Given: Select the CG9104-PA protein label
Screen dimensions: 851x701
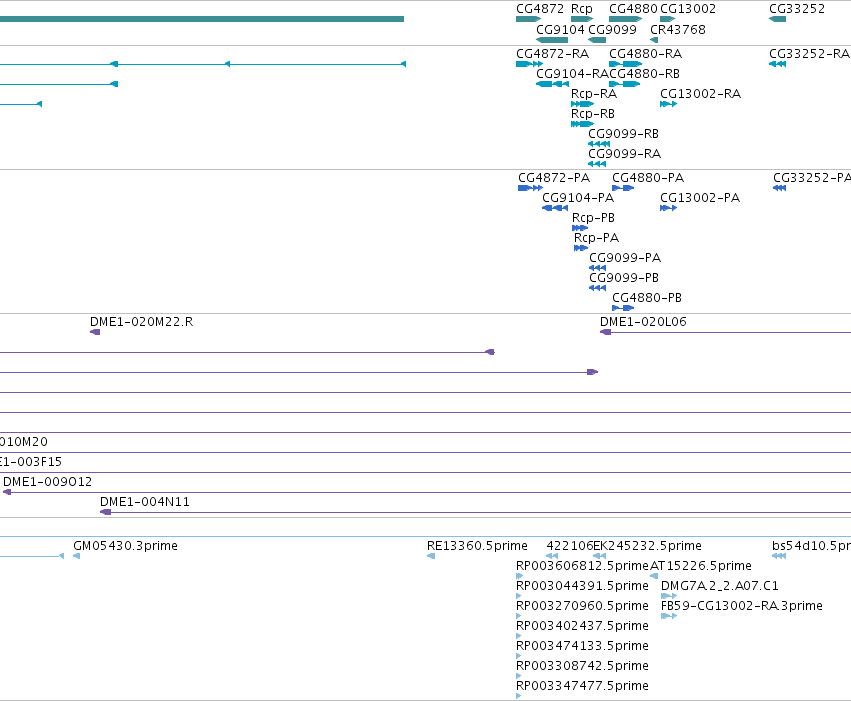Looking at the screenshot, I should 578,198.
